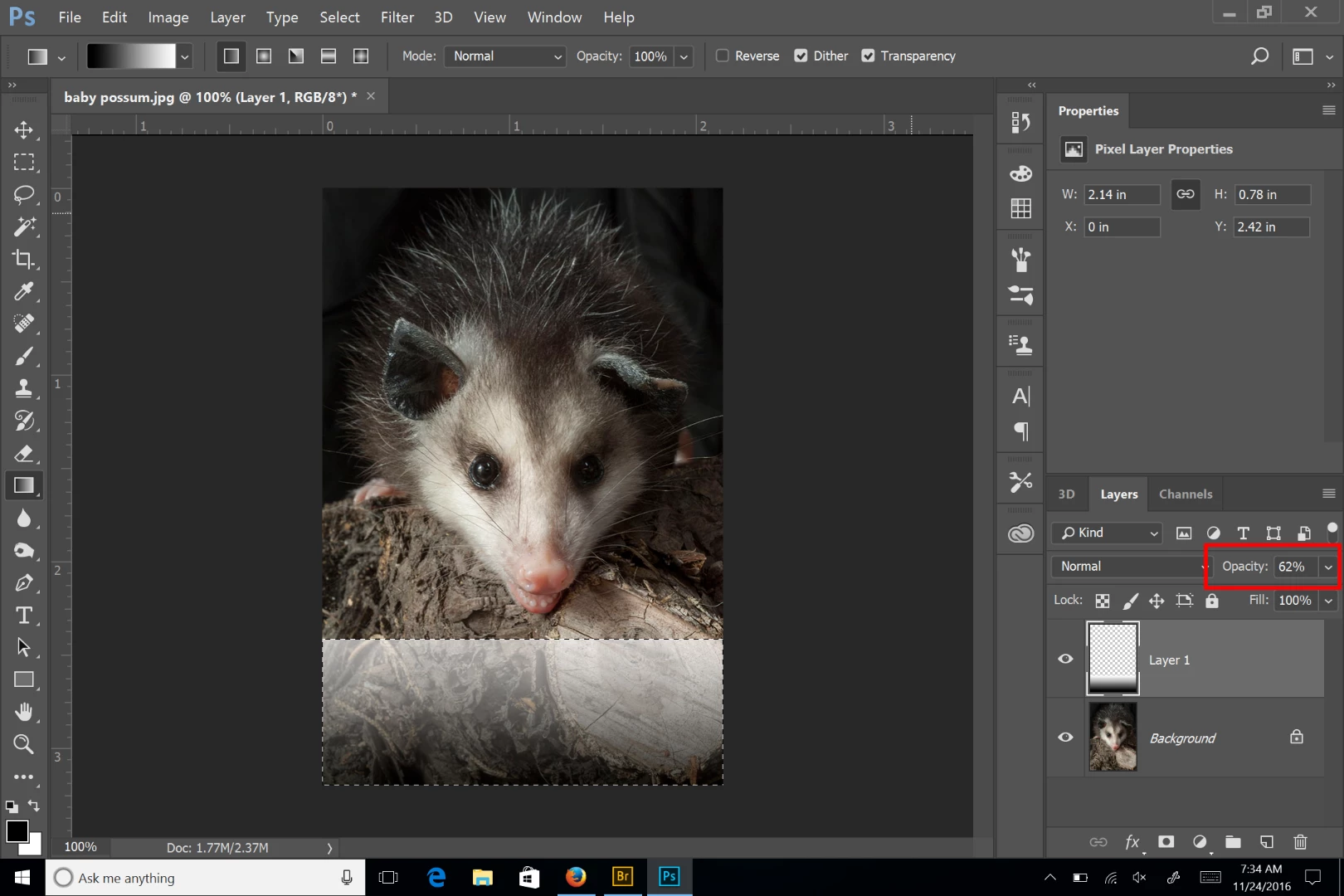This screenshot has height=896, width=1344.
Task: Open the layer Kind filter dropdown
Action: (1110, 533)
